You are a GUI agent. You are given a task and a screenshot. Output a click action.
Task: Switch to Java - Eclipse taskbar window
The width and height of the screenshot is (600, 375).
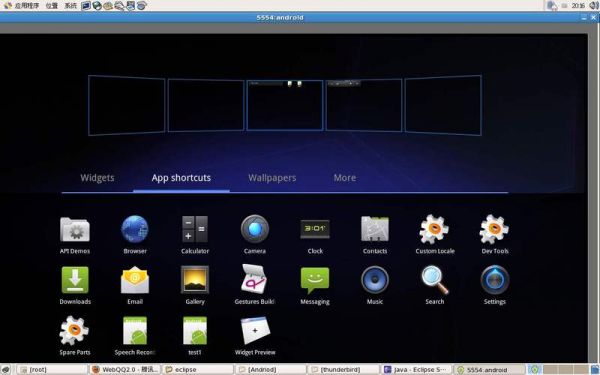[x=417, y=370]
